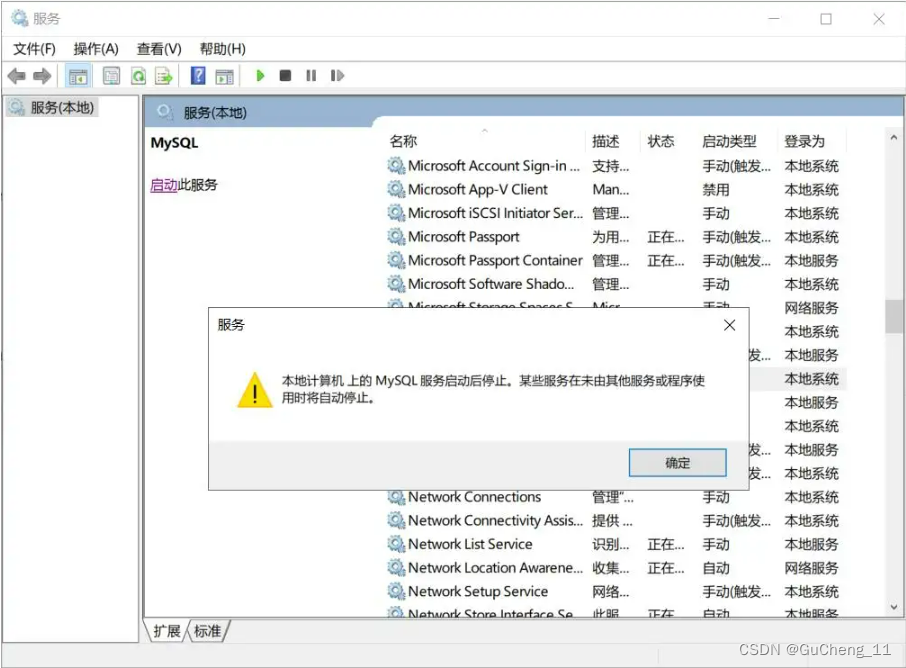The image size is (906, 668).
Task: Select the Network Connections service name
Action: pos(474,497)
